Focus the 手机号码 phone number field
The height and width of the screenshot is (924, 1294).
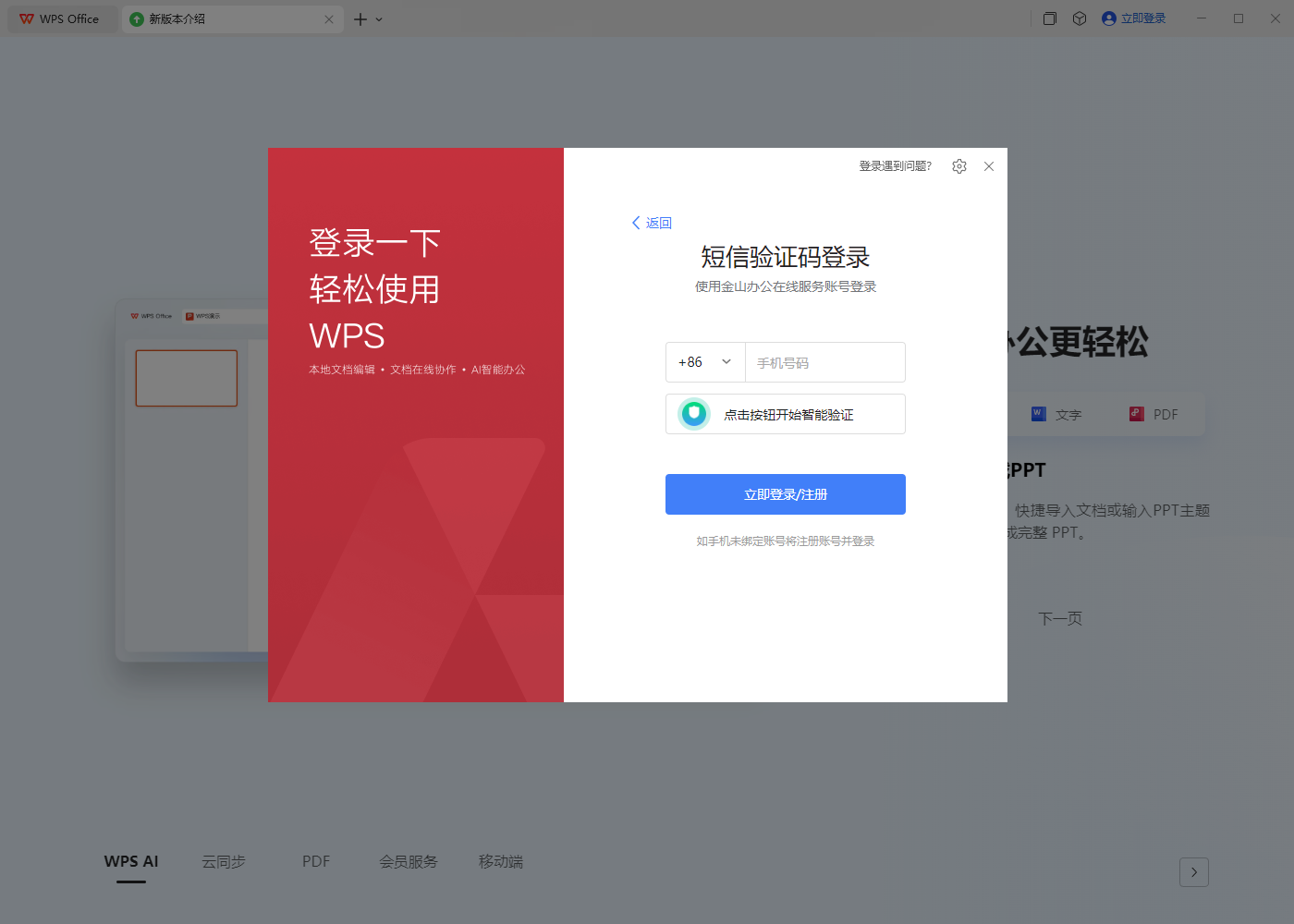pyautogui.click(x=824, y=362)
